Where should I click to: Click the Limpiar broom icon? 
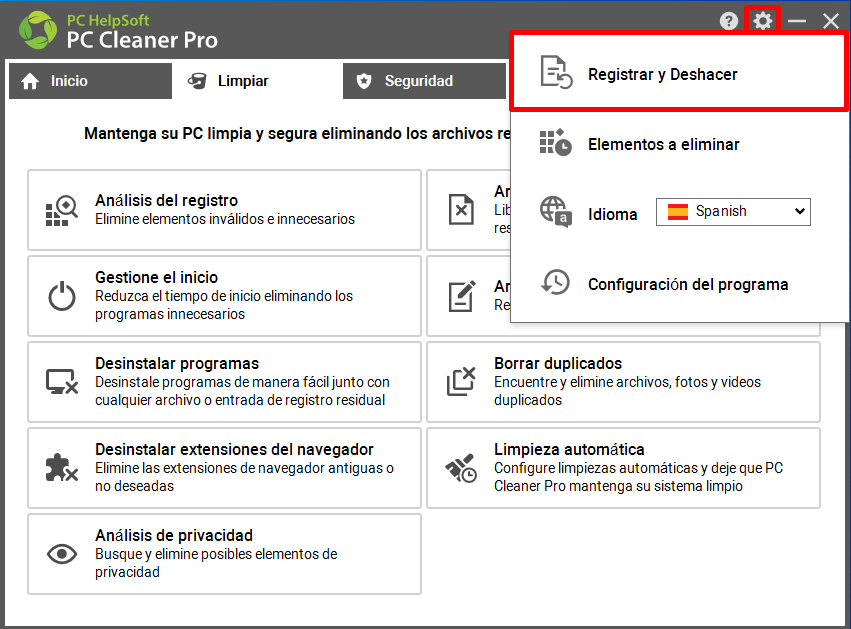coord(197,81)
